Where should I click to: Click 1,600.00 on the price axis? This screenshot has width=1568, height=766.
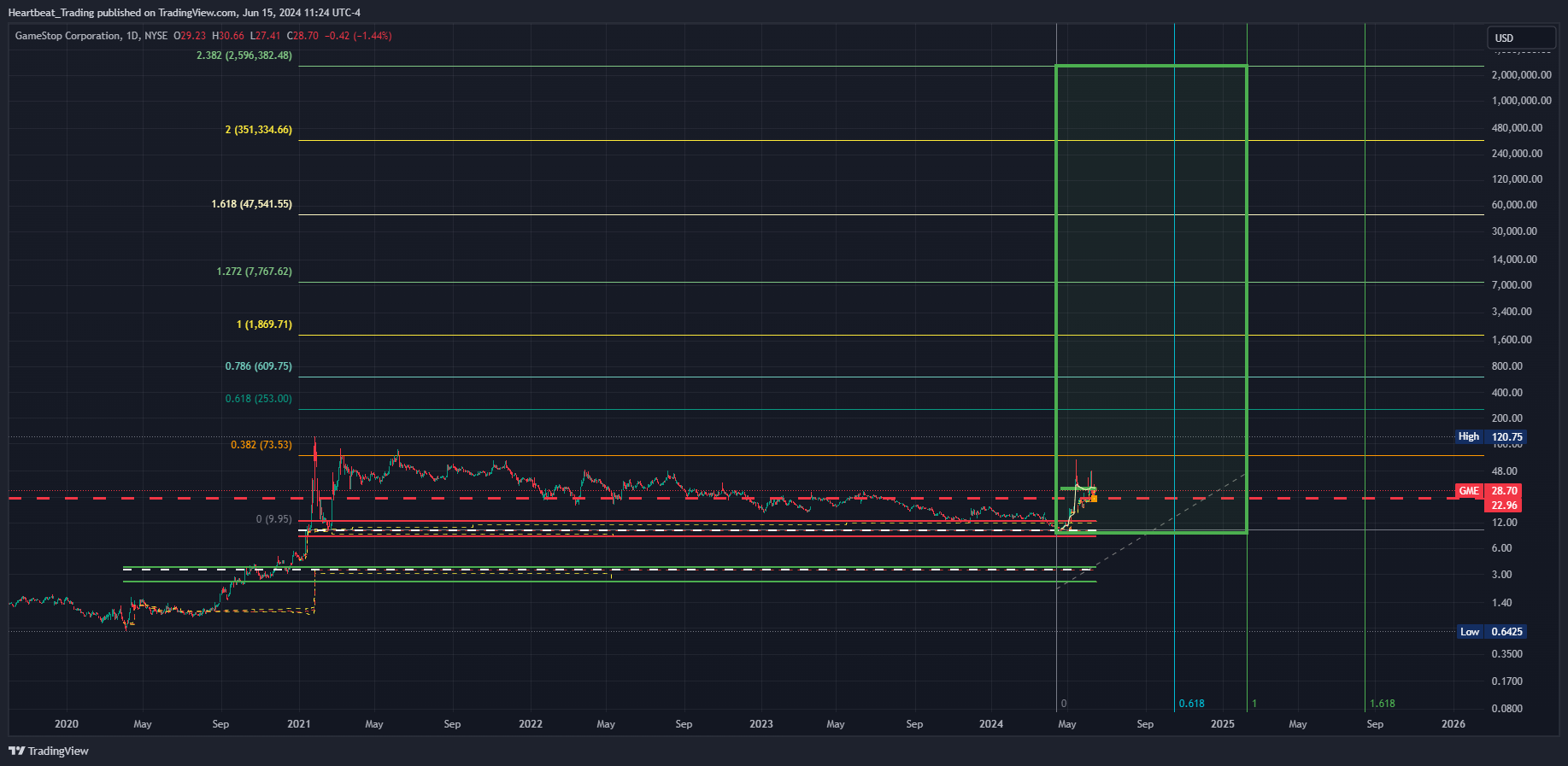pos(1512,340)
